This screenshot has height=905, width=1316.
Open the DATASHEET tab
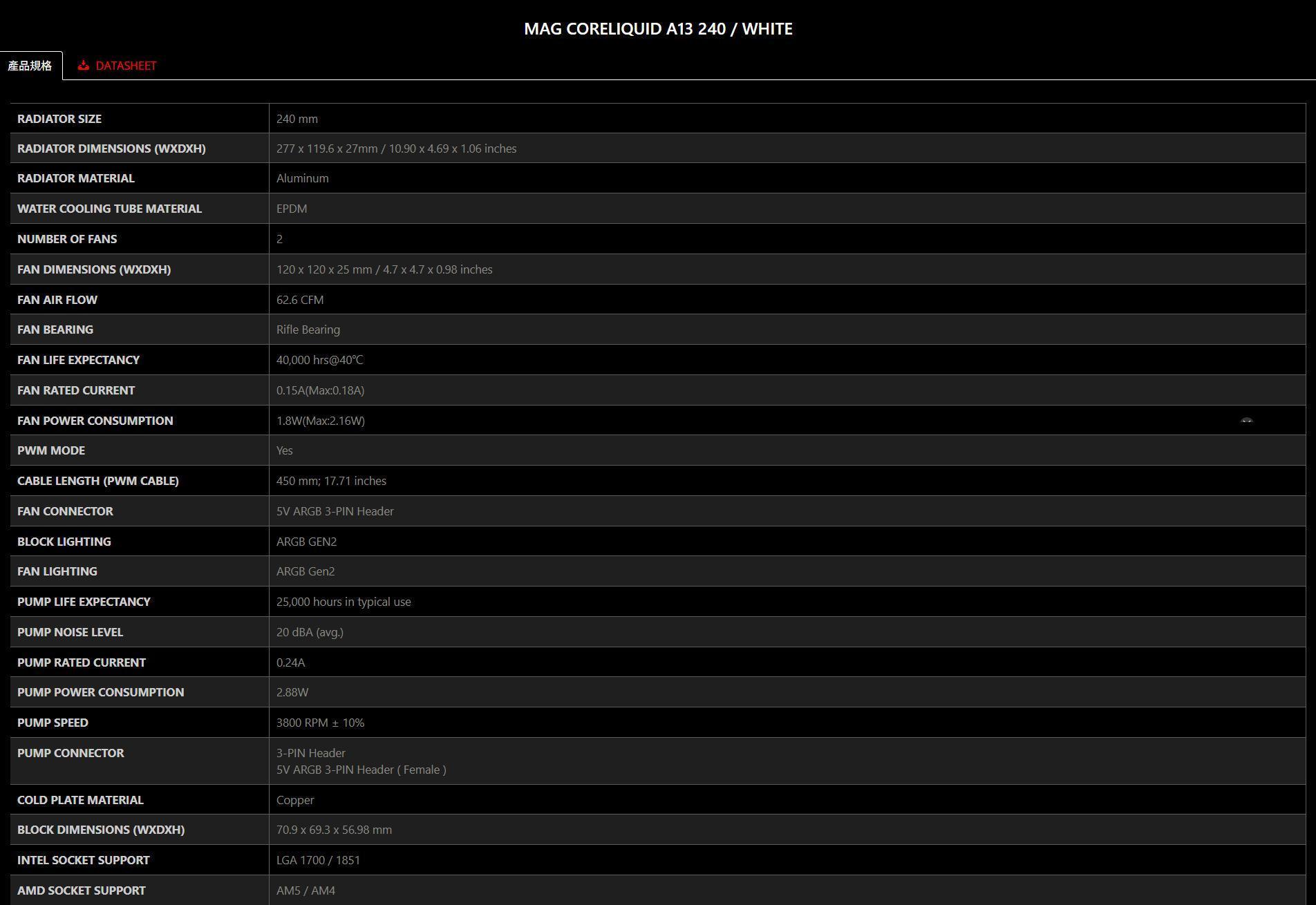(125, 66)
